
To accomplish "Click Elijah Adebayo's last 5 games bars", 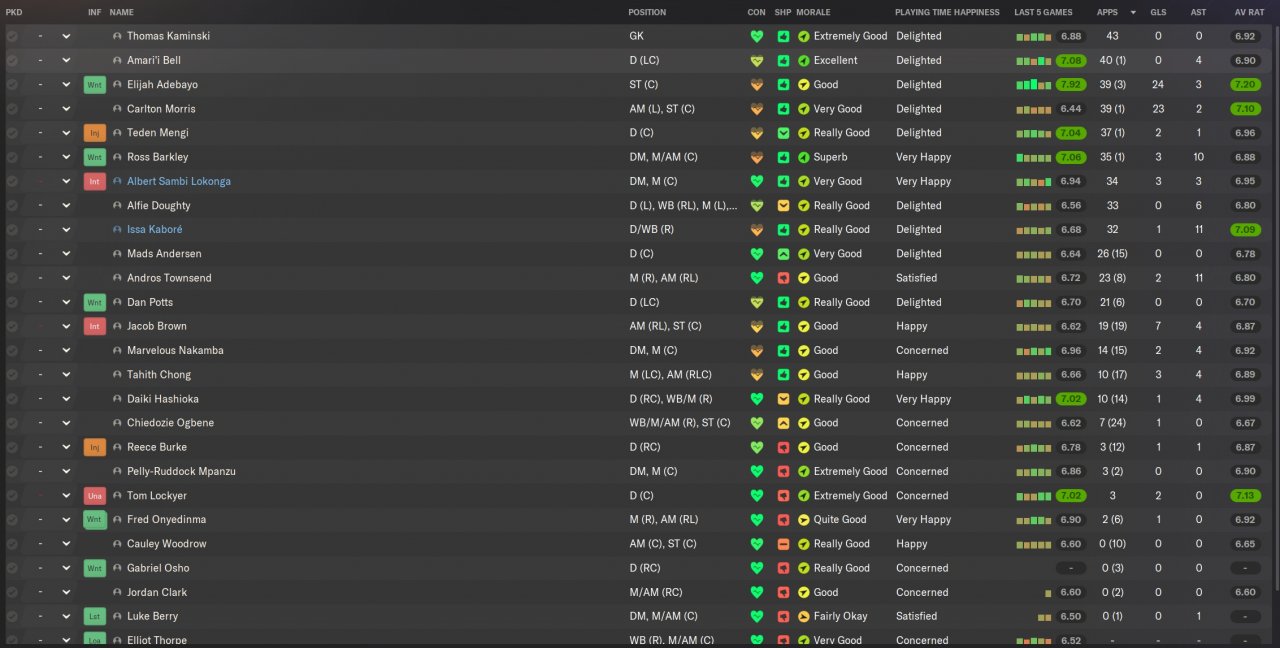I will pos(1033,85).
